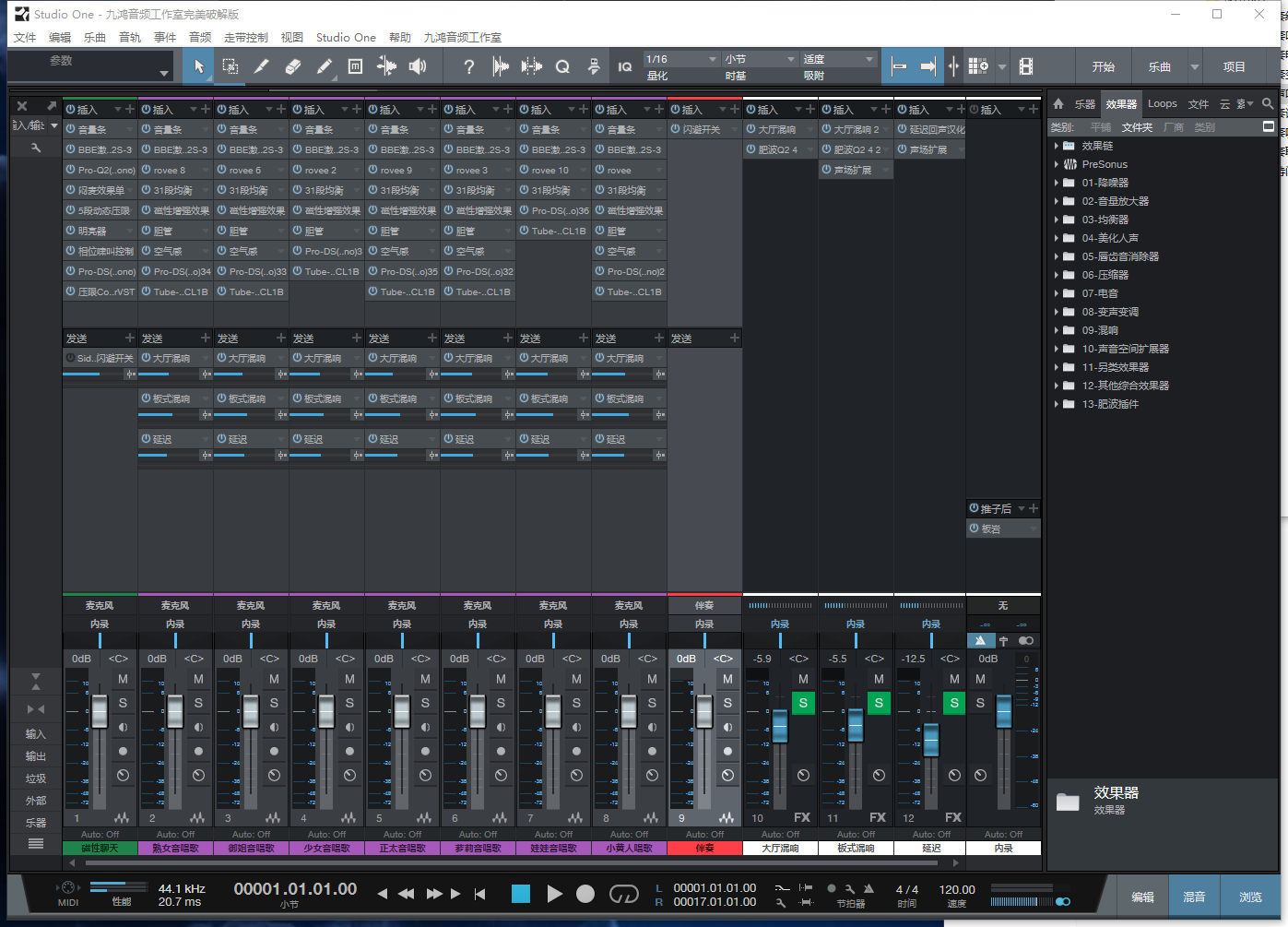Click the Home icon in the browser panel
Image resolution: width=1288 pixels, height=927 pixels.
[1058, 104]
